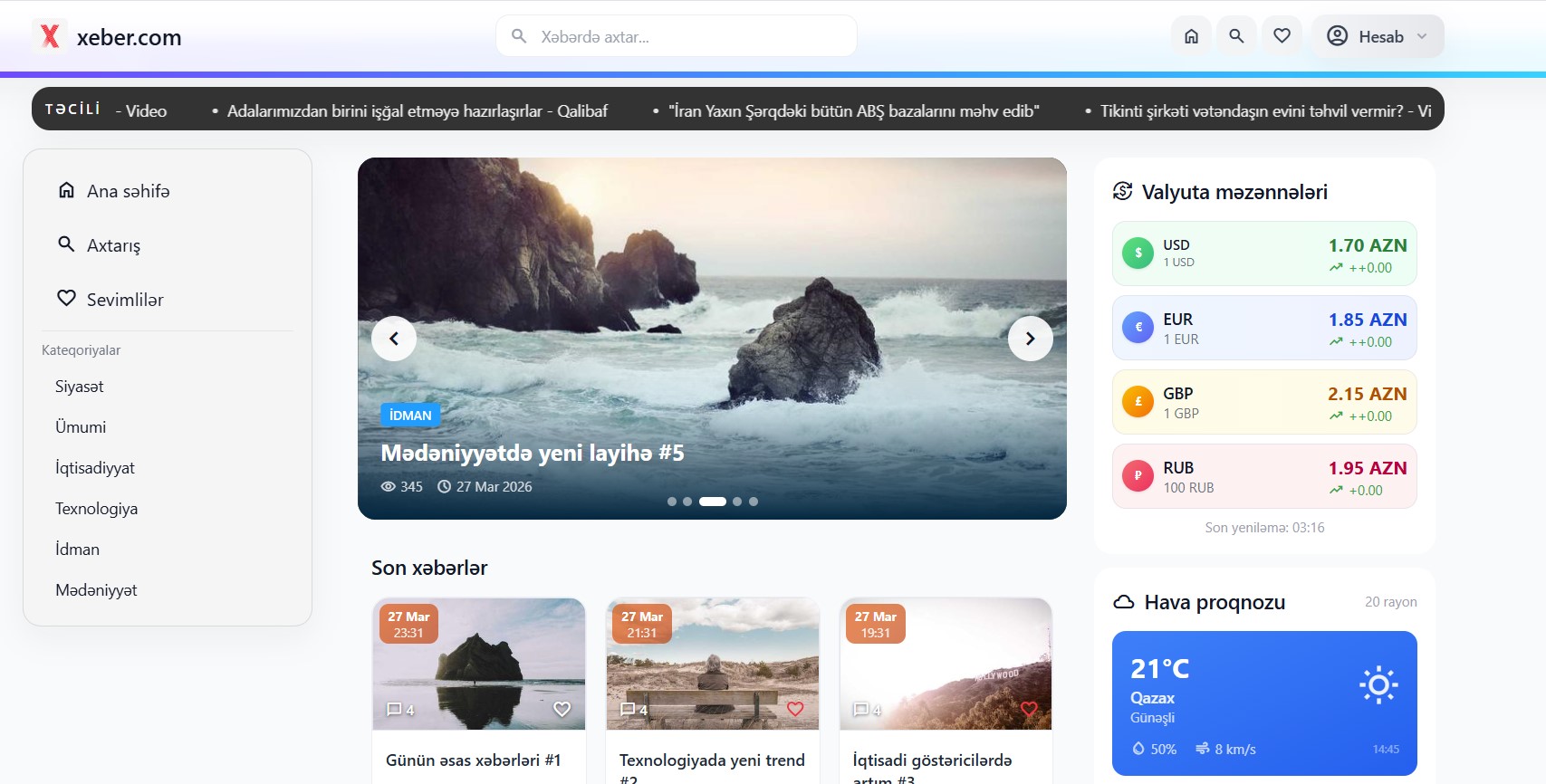Click the magnifier icon in top header

(1236, 36)
